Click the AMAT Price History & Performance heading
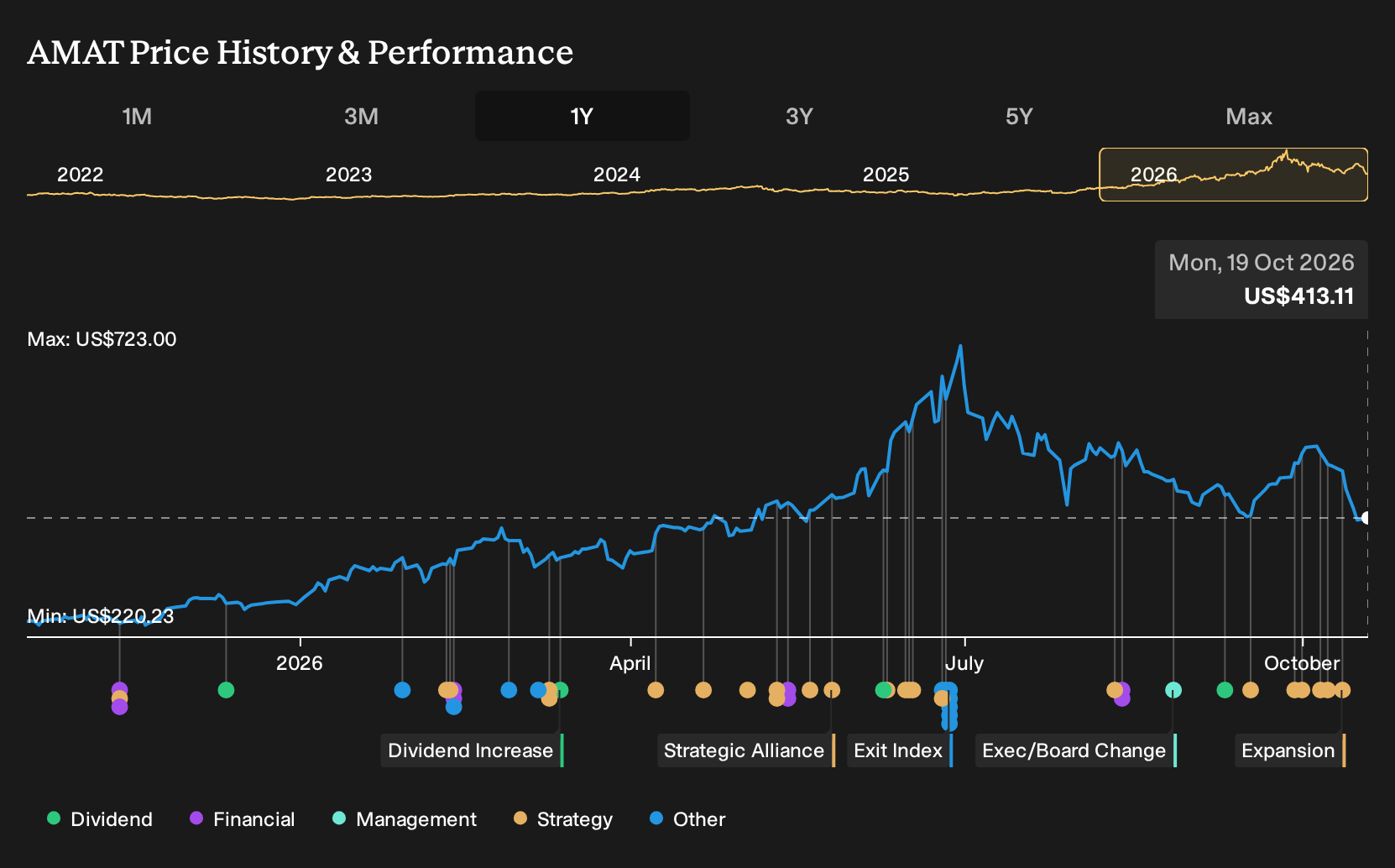Viewport: 1395px width, 868px height. 300,52
